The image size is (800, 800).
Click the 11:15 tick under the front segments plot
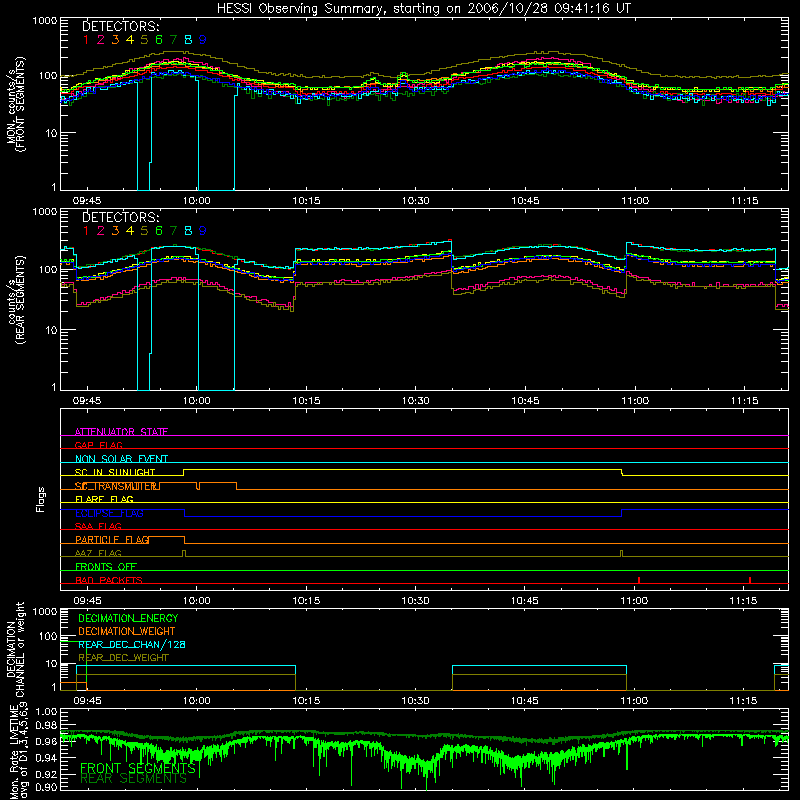tap(744, 201)
